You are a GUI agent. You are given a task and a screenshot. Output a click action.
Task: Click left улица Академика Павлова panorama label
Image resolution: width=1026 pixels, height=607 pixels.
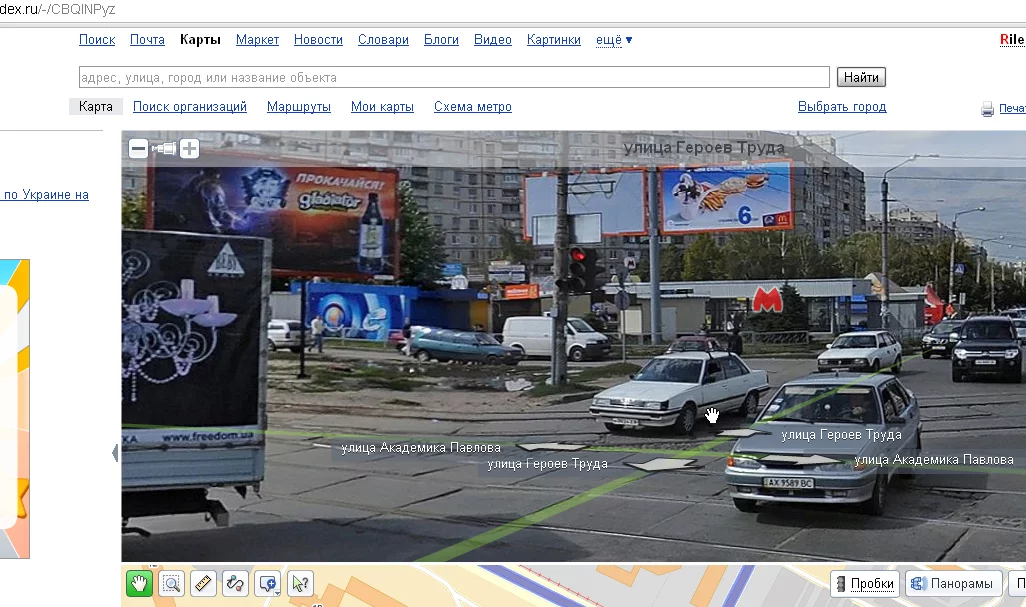pyautogui.click(x=421, y=448)
